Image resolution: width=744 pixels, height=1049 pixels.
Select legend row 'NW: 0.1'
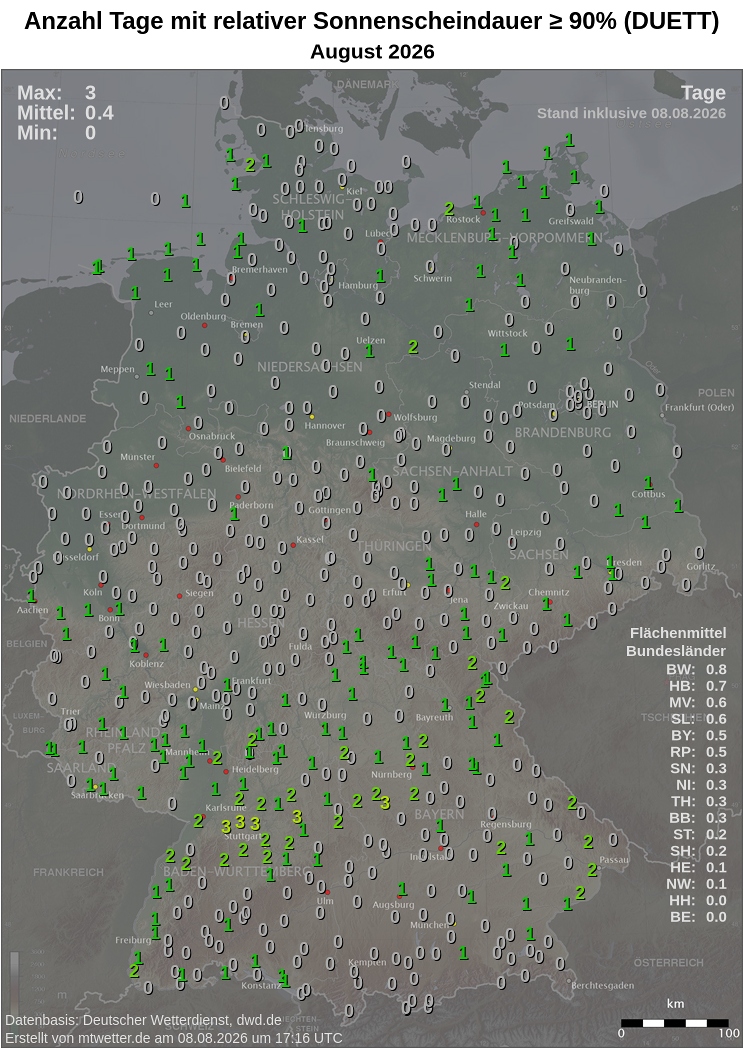696,884
